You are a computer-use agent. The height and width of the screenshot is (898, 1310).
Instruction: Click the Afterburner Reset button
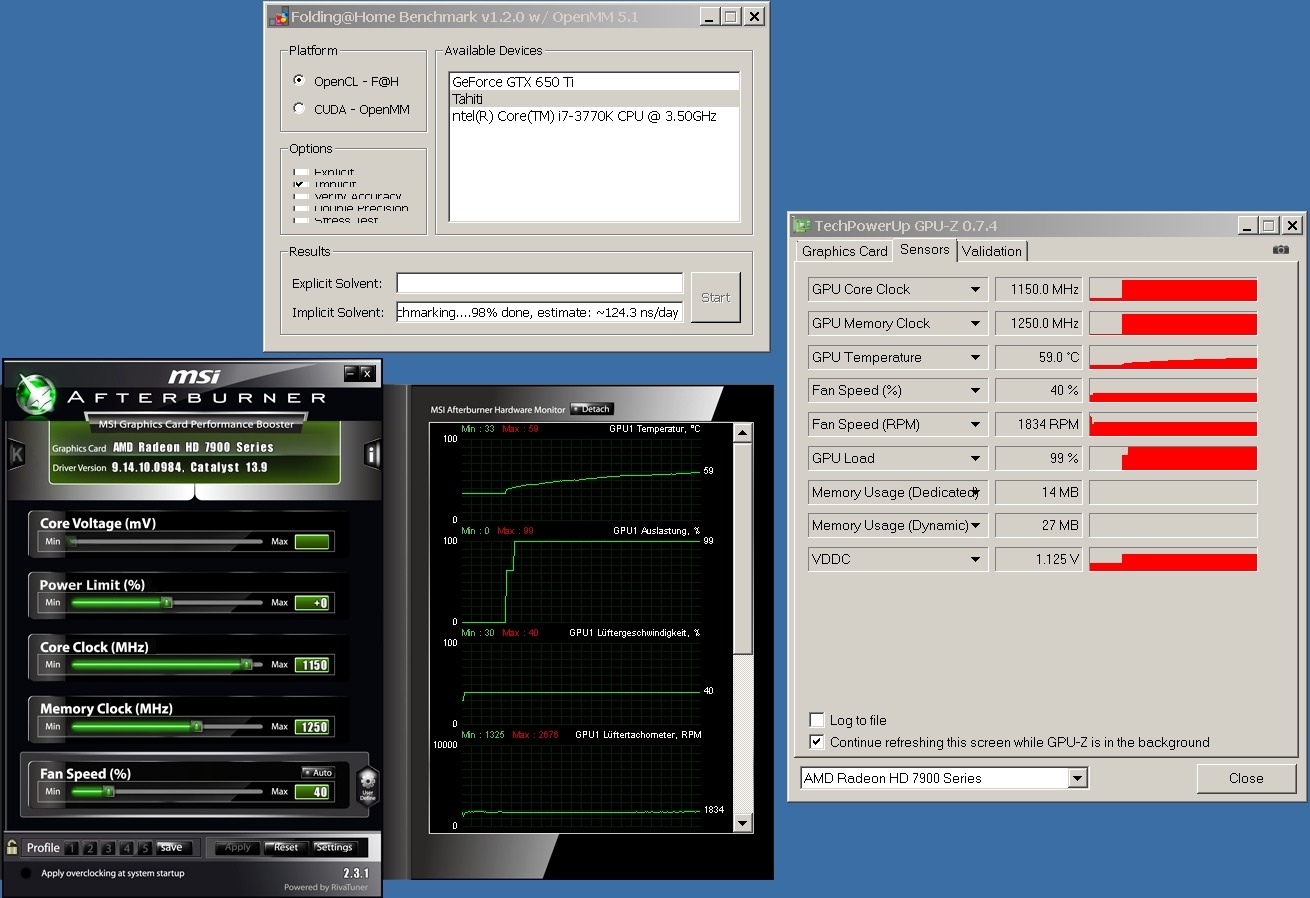click(x=286, y=847)
